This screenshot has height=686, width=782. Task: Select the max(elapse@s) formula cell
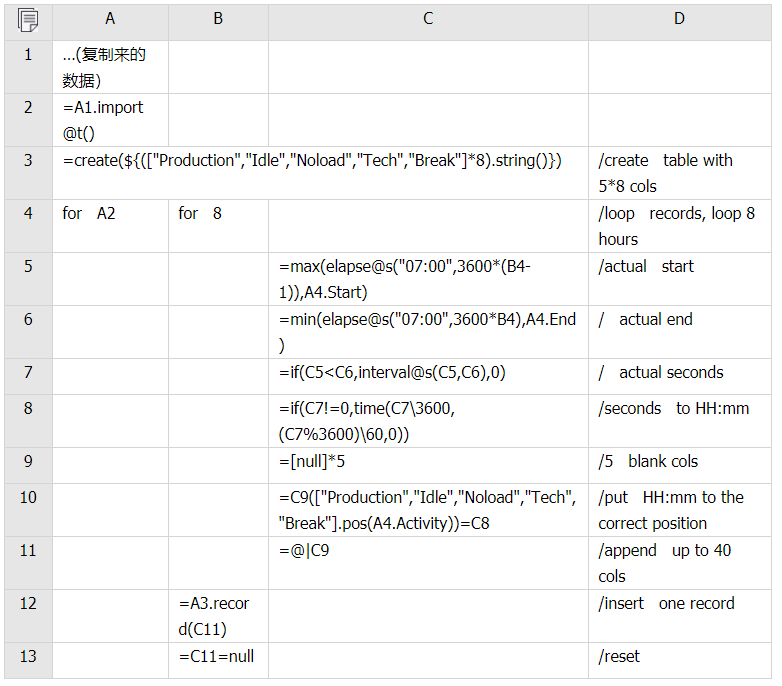coord(428,279)
